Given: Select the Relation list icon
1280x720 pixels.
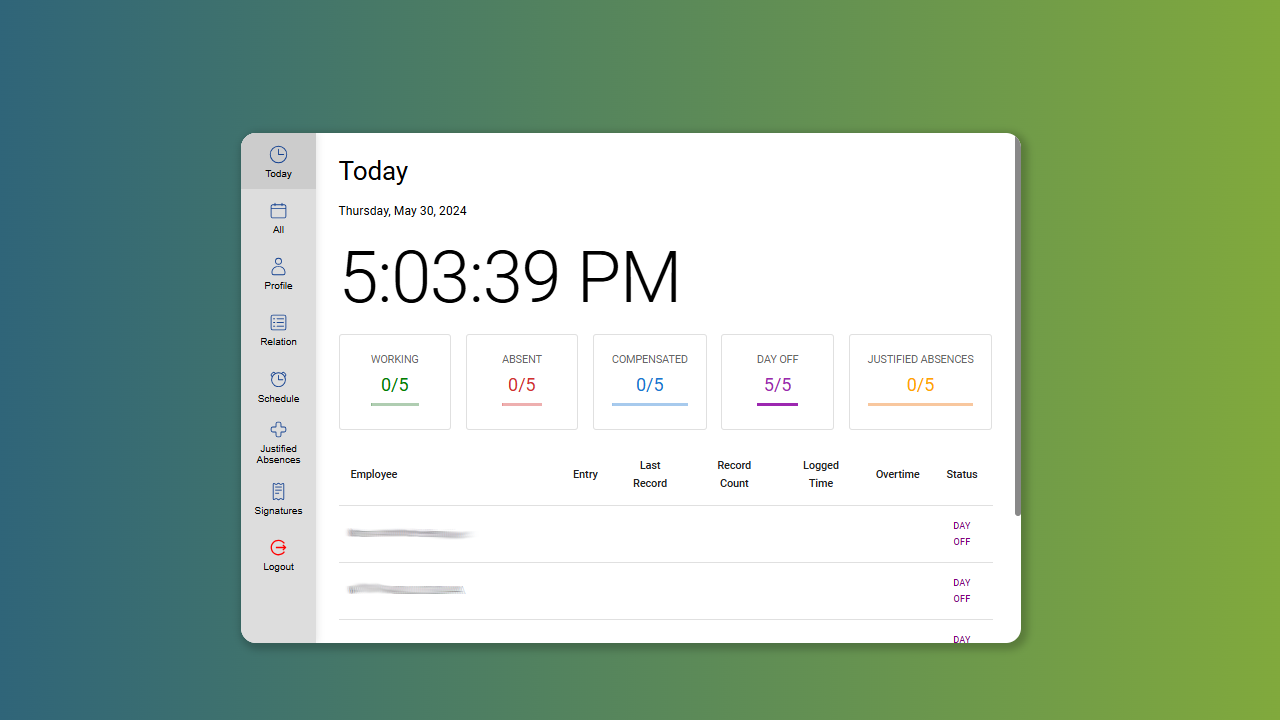Looking at the screenshot, I should [278, 323].
